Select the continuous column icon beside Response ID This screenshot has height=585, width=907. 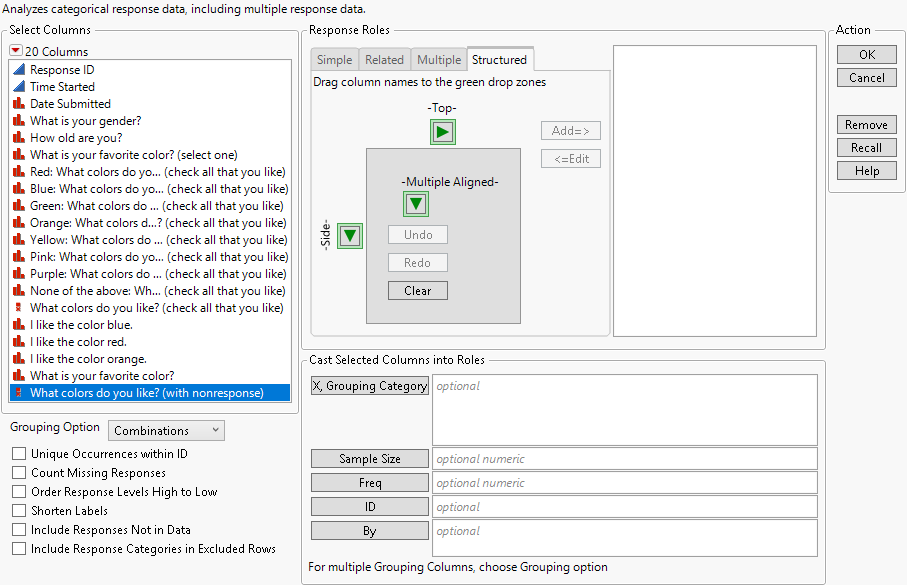[21, 69]
